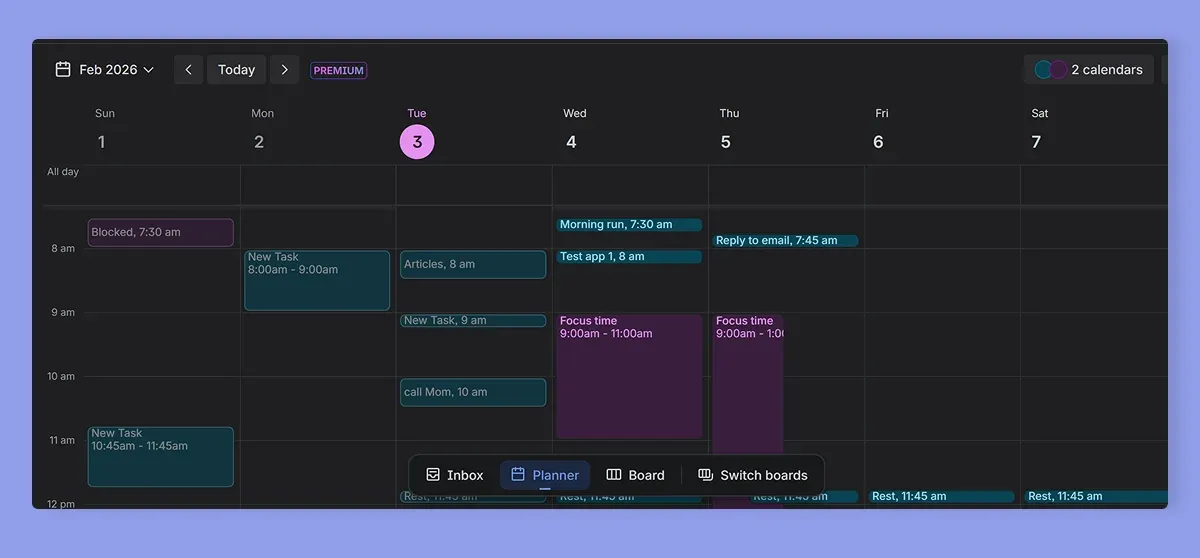The width and height of the screenshot is (1200, 558).
Task: Open the Morning run, 7:30 am event
Action: pos(629,225)
